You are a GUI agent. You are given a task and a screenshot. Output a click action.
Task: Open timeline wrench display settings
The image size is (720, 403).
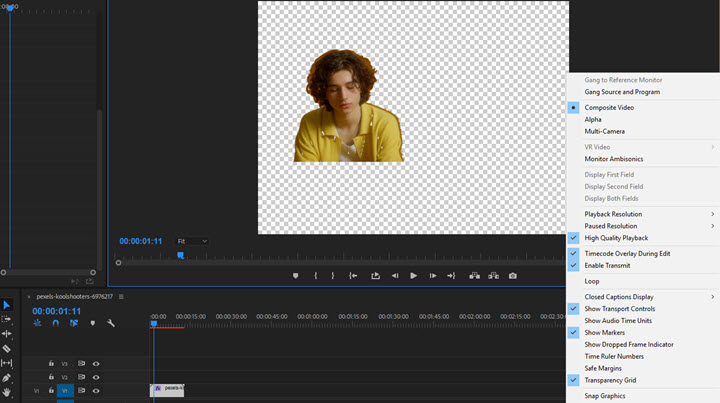tap(111, 323)
